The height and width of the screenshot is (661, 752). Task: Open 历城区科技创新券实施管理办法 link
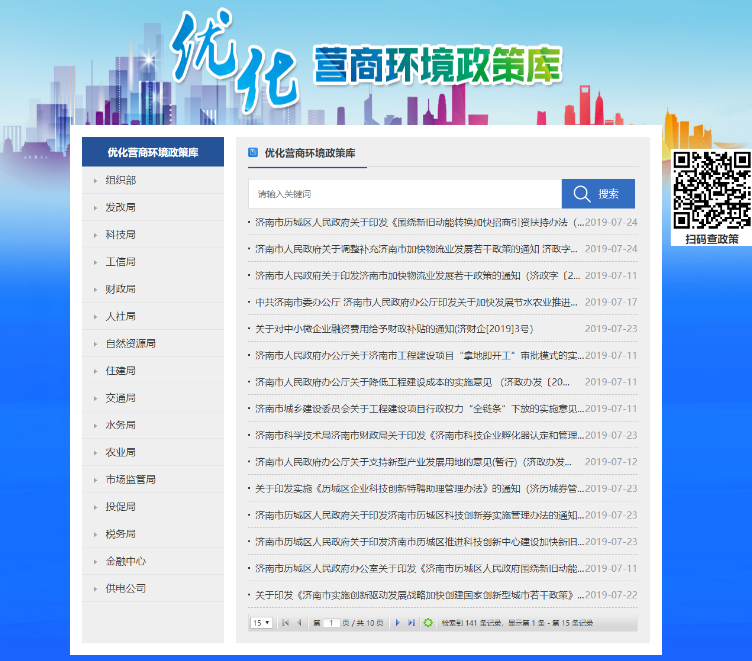pos(420,515)
